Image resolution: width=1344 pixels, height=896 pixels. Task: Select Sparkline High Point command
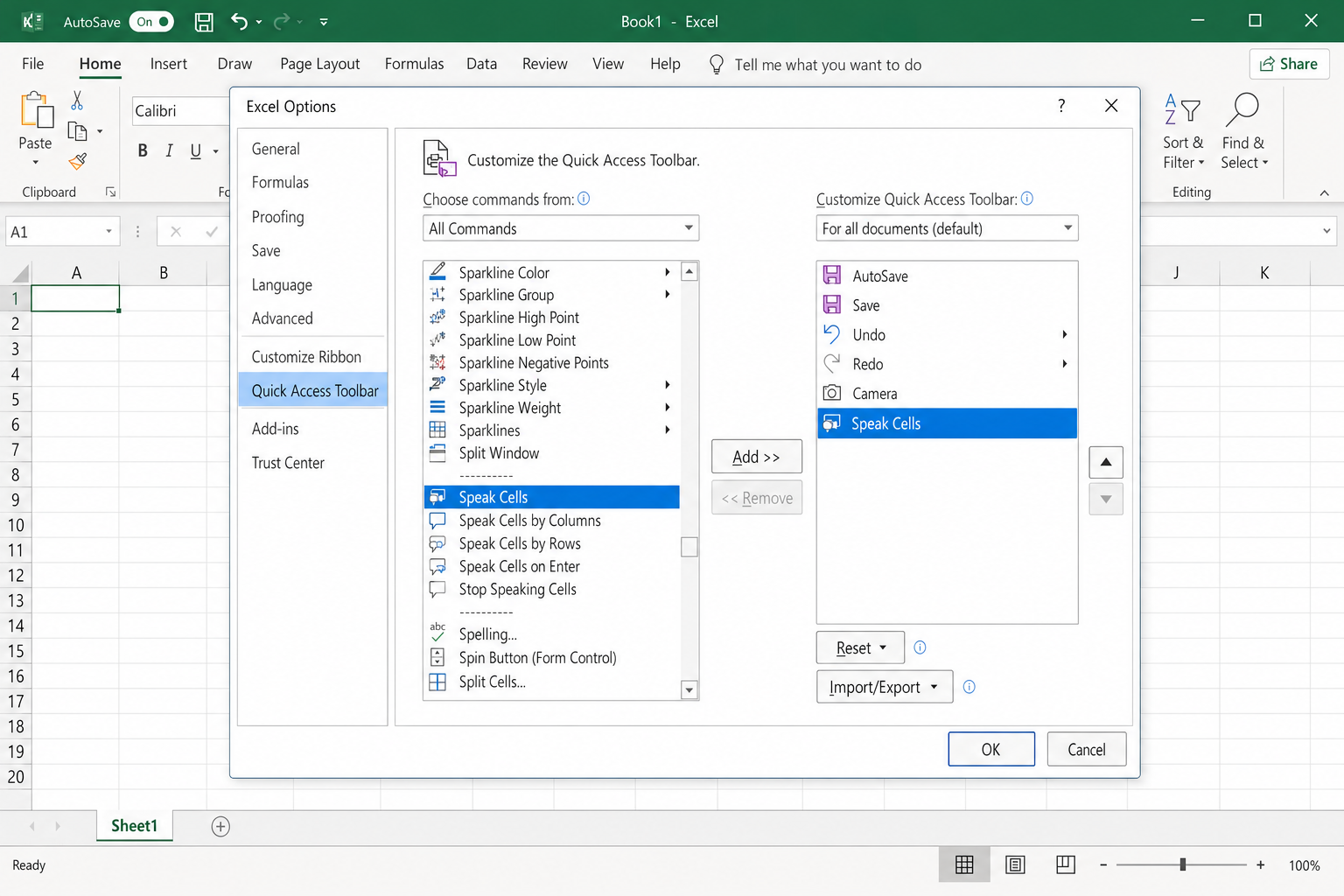(x=551, y=318)
